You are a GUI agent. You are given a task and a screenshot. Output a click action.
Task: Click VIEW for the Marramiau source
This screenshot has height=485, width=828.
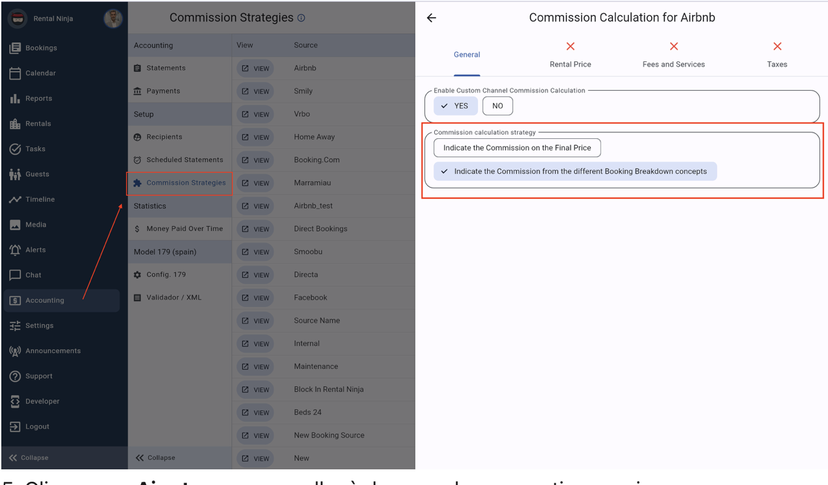coord(255,183)
